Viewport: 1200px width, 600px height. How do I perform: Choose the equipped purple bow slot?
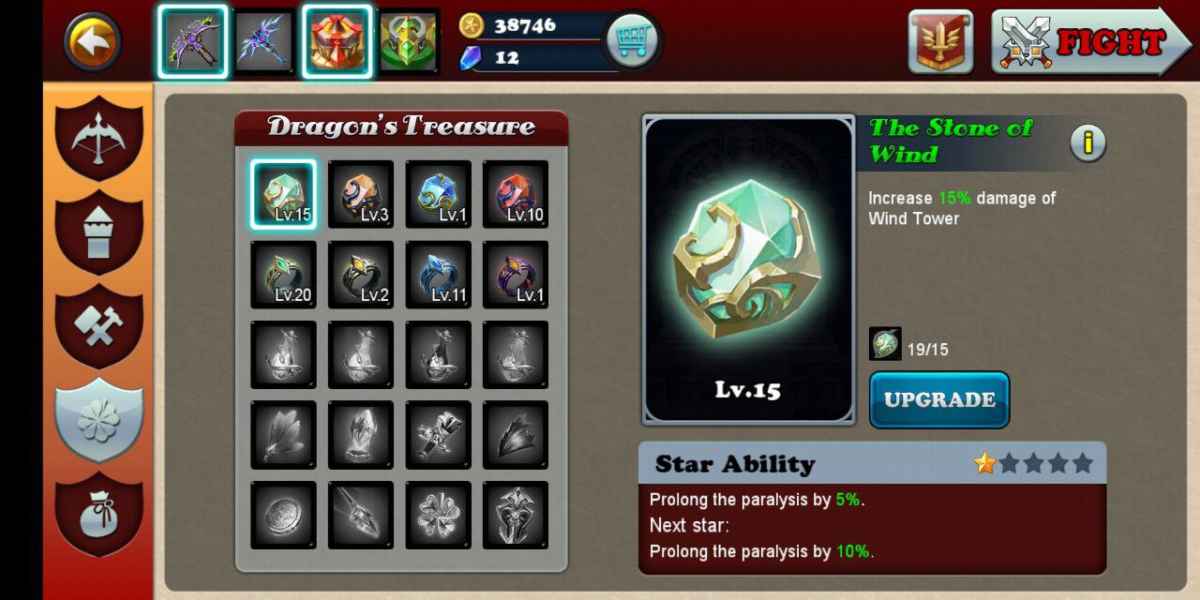click(x=192, y=41)
